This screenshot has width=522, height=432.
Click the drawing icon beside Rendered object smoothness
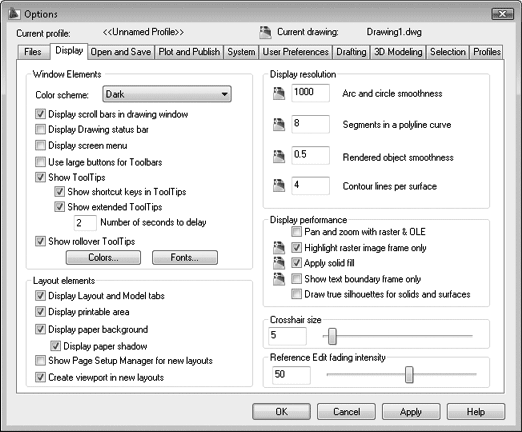pos(279,156)
